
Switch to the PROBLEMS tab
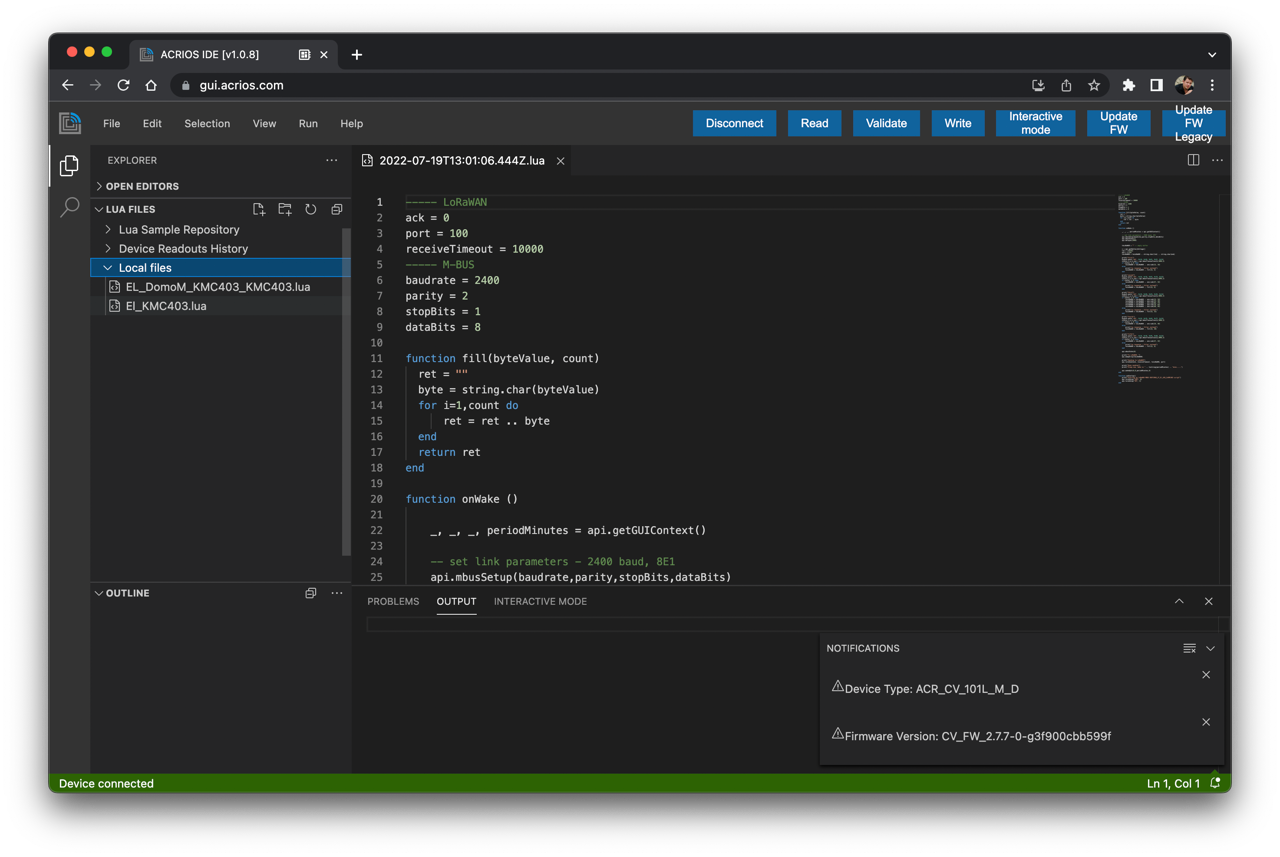[x=393, y=601]
